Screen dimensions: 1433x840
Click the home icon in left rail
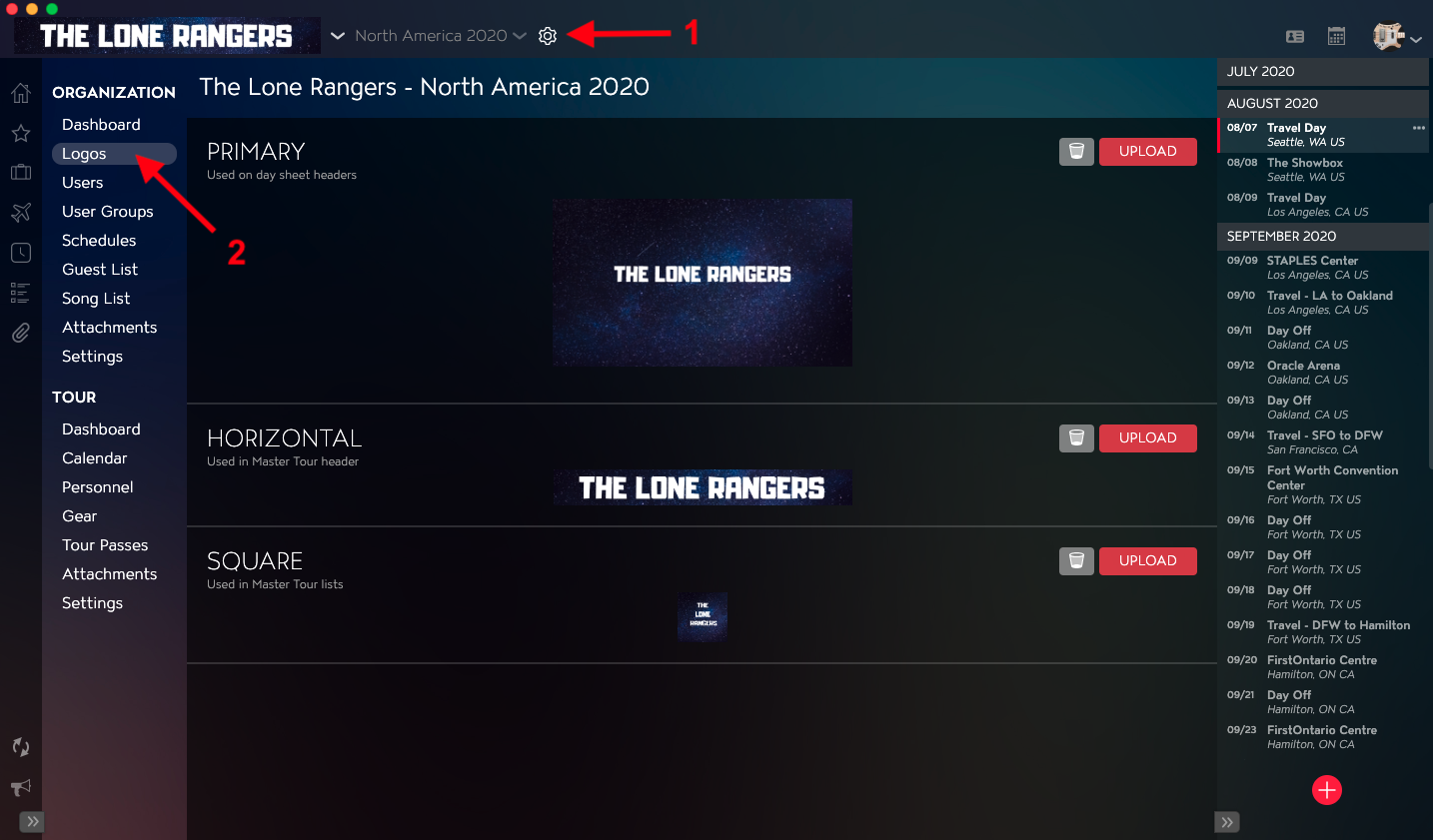pyautogui.click(x=21, y=93)
